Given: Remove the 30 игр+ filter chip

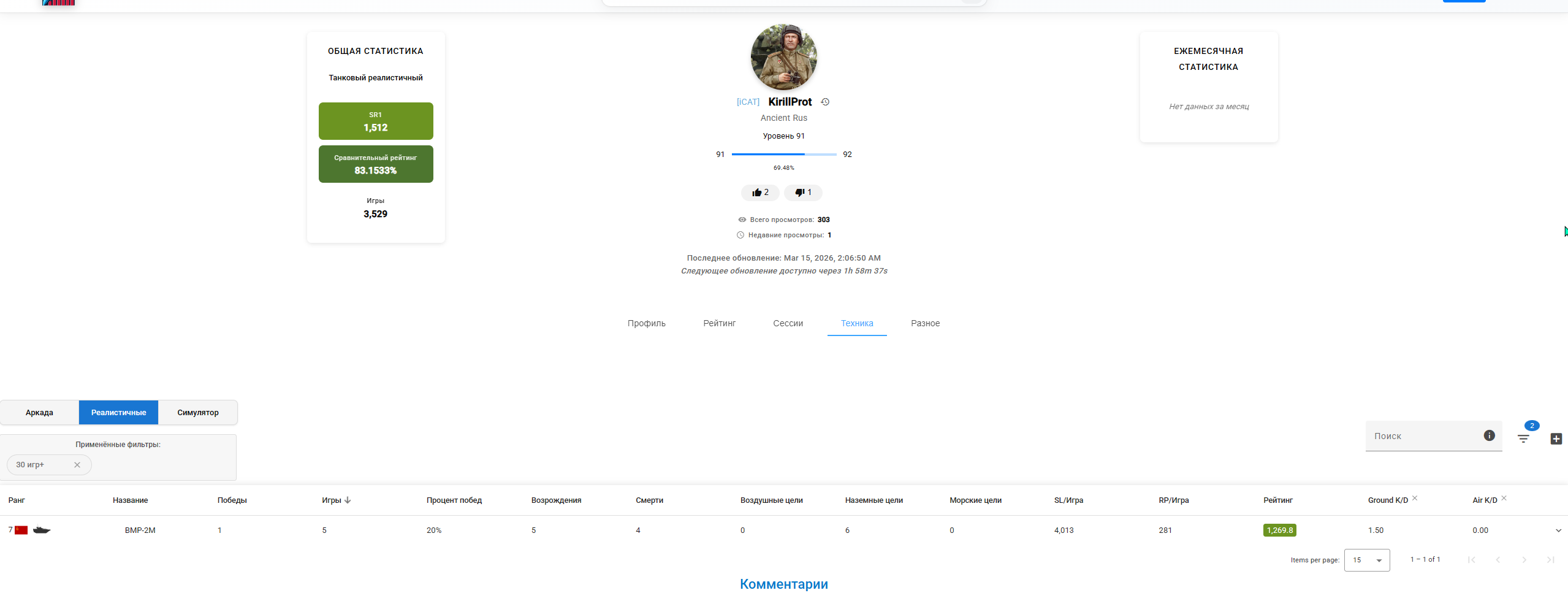Looking at the screenshot, I should pyautogui.click(x=77, y=465).
